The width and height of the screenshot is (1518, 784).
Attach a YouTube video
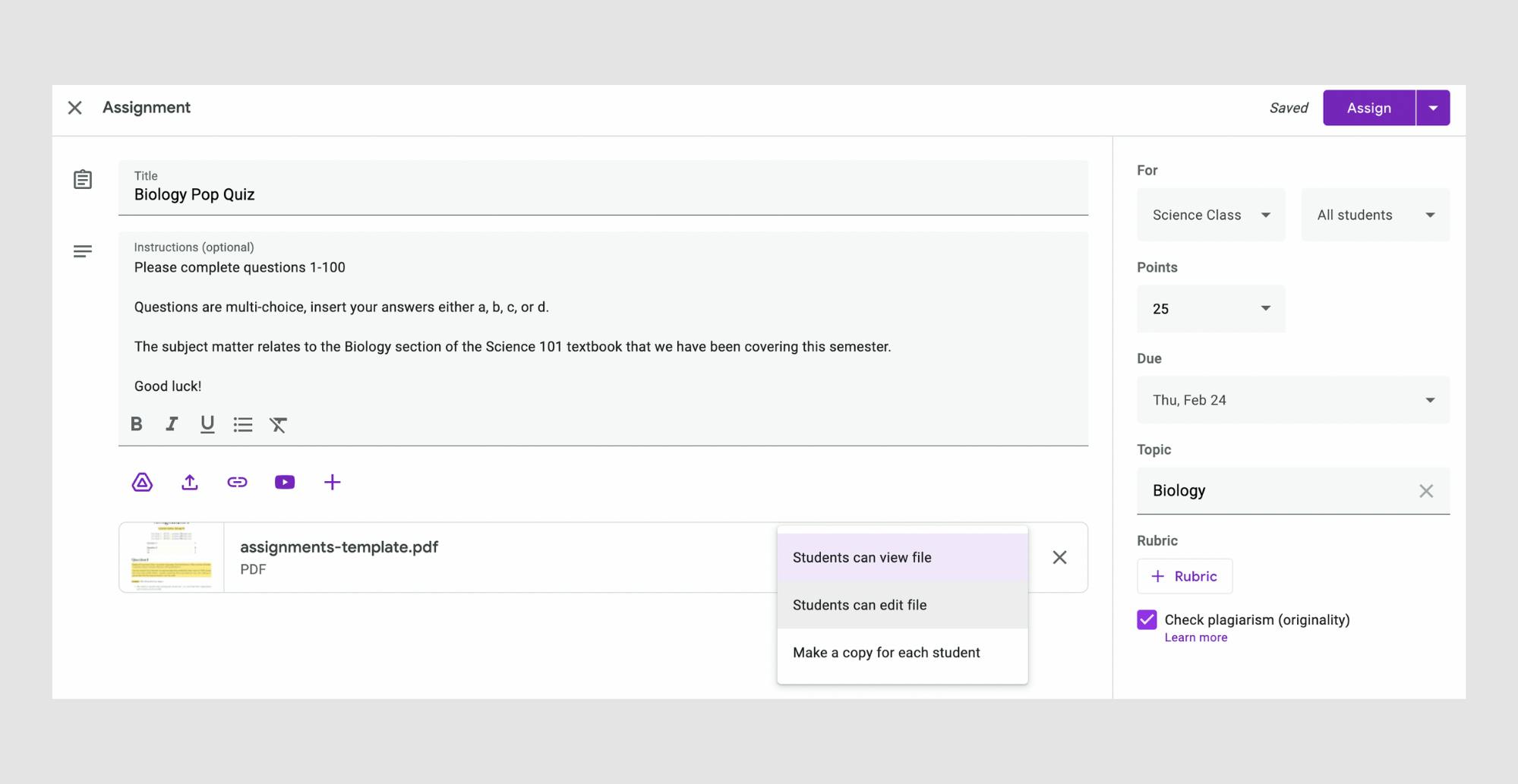click(285, 483)
